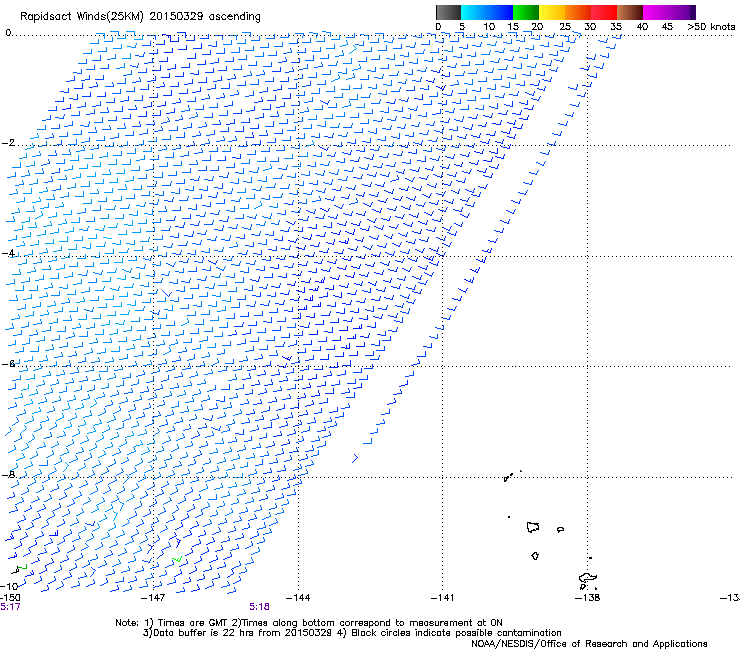Select the cyan 5-10 knots color swatch
The height and width of the screenshot is (650, 740).
[x=473, y=12]
